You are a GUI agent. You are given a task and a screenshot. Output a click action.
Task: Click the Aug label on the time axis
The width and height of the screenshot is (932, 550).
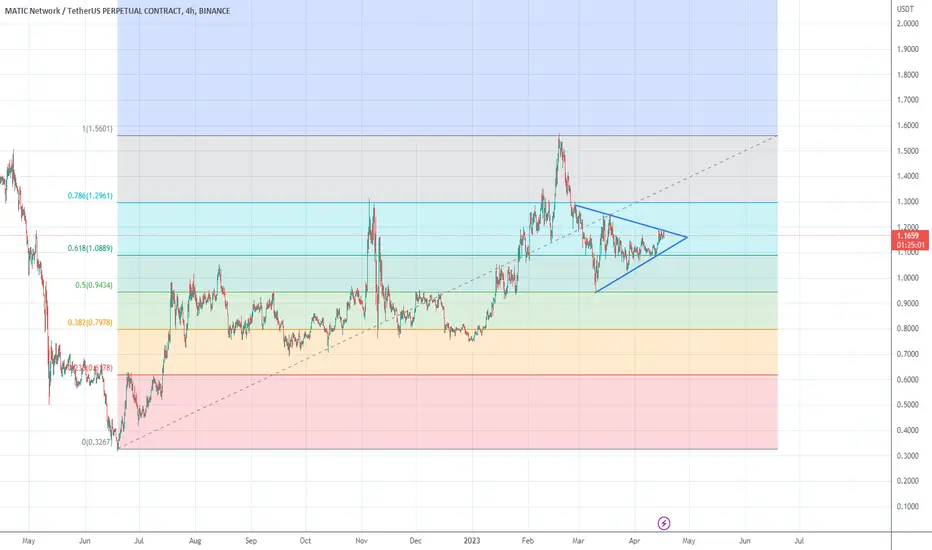click(x=195, y=541)
